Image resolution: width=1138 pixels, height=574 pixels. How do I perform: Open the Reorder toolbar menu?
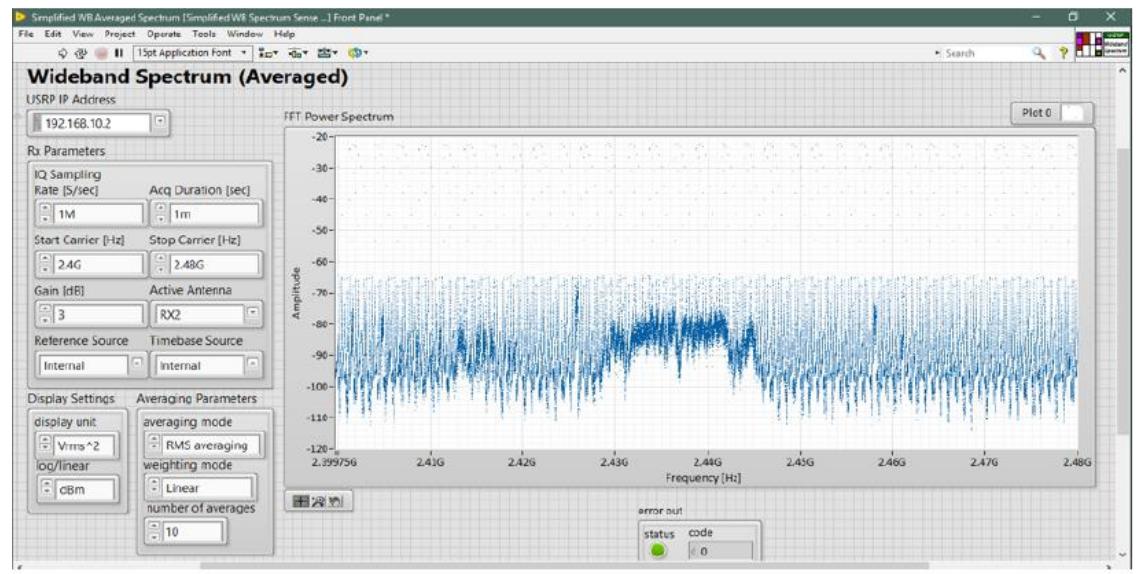point(358,53)
